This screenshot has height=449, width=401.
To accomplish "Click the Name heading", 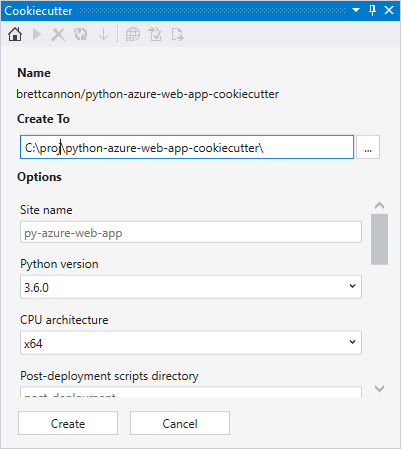I will pos(34,73).
